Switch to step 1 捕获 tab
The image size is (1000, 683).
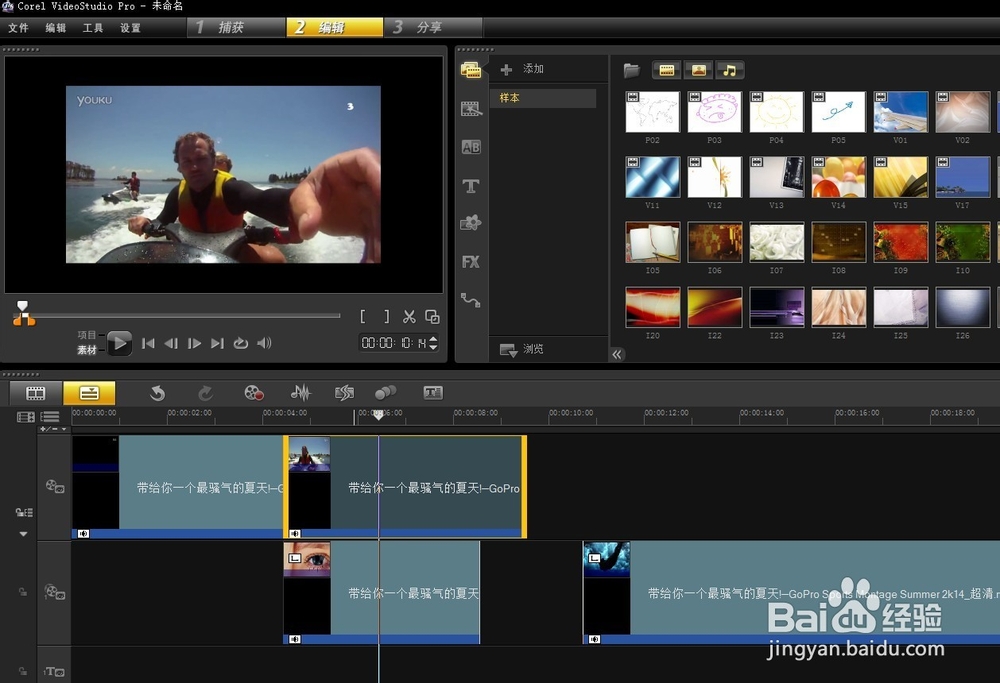click(236, 27)
